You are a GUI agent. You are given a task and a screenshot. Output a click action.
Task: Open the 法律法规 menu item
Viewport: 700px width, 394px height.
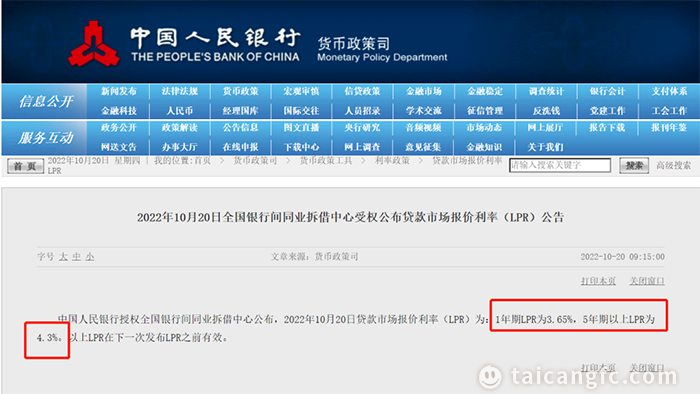[179, 91]
